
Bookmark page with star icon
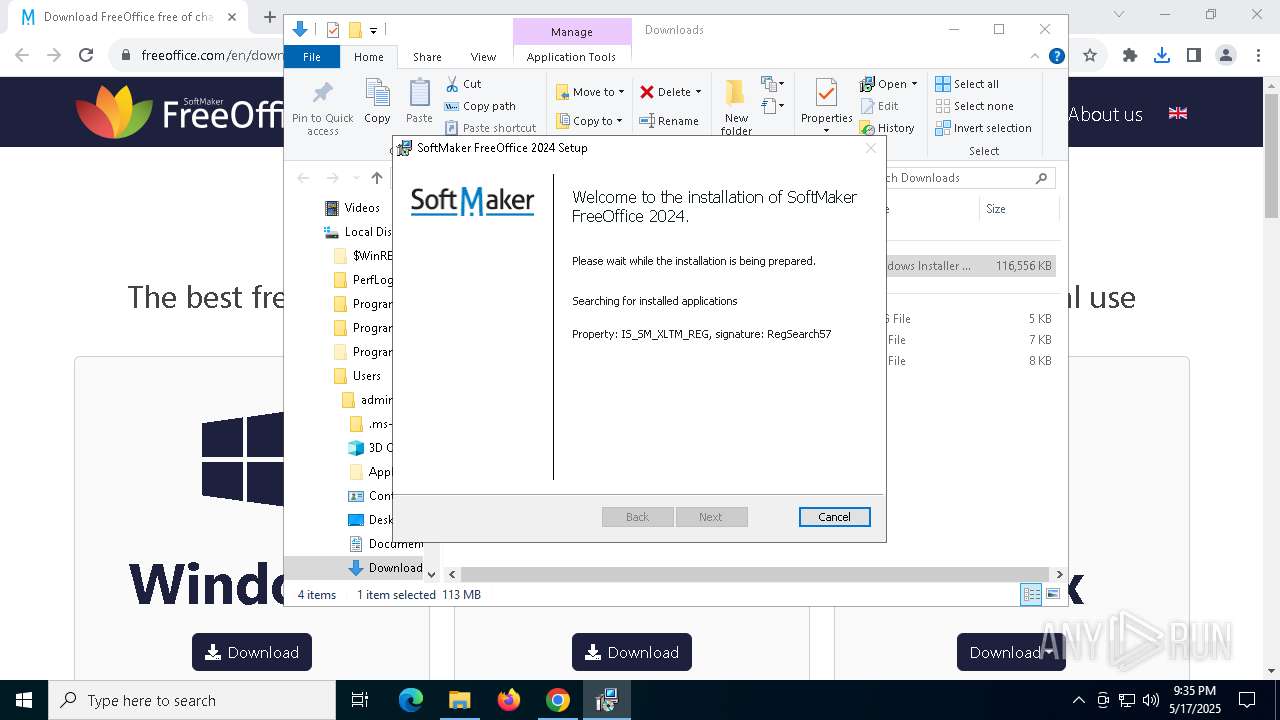tap(1090, 56)
